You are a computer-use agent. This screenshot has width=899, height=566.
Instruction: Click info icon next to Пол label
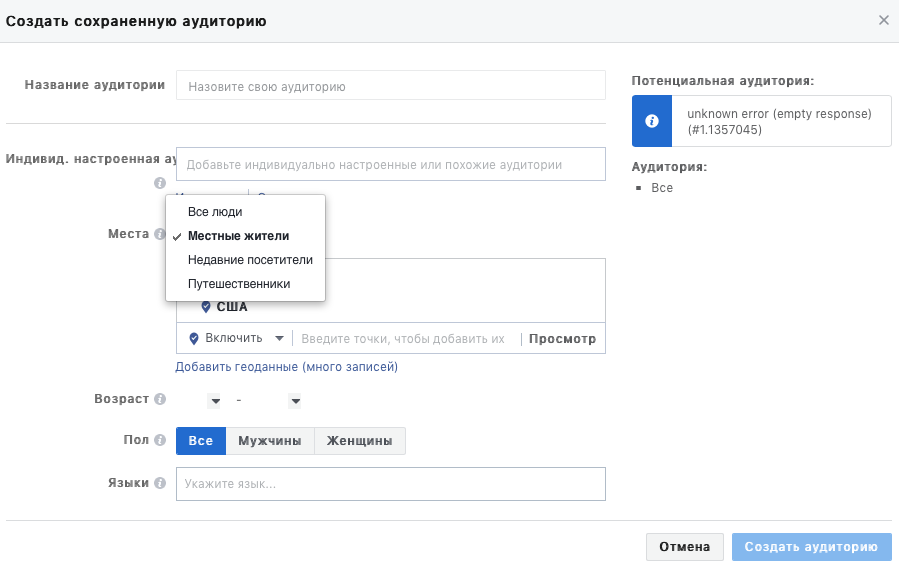tap(159, 441)
